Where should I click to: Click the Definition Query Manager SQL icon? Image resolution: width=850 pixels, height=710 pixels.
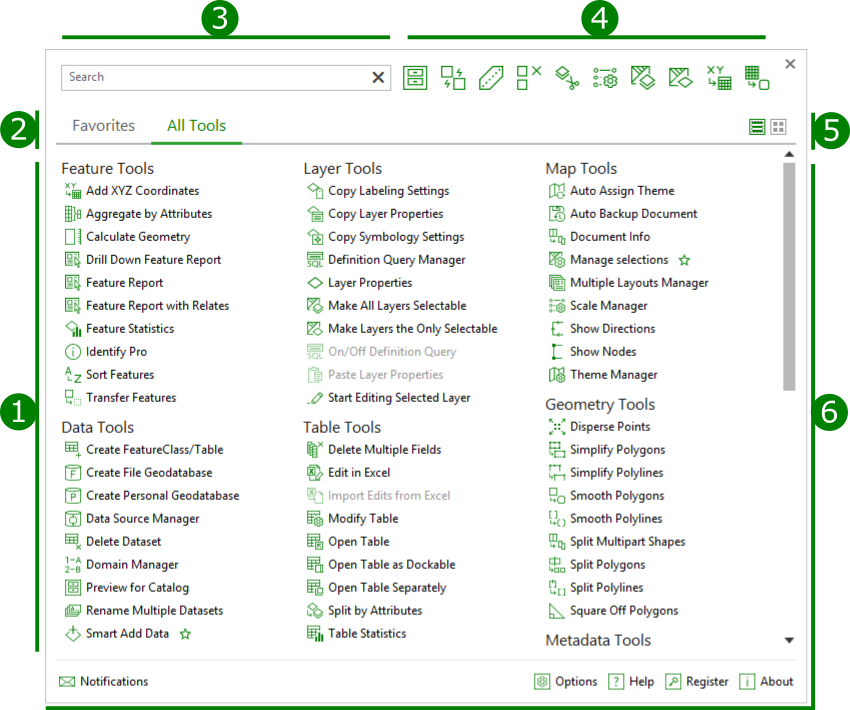(315, 260)
